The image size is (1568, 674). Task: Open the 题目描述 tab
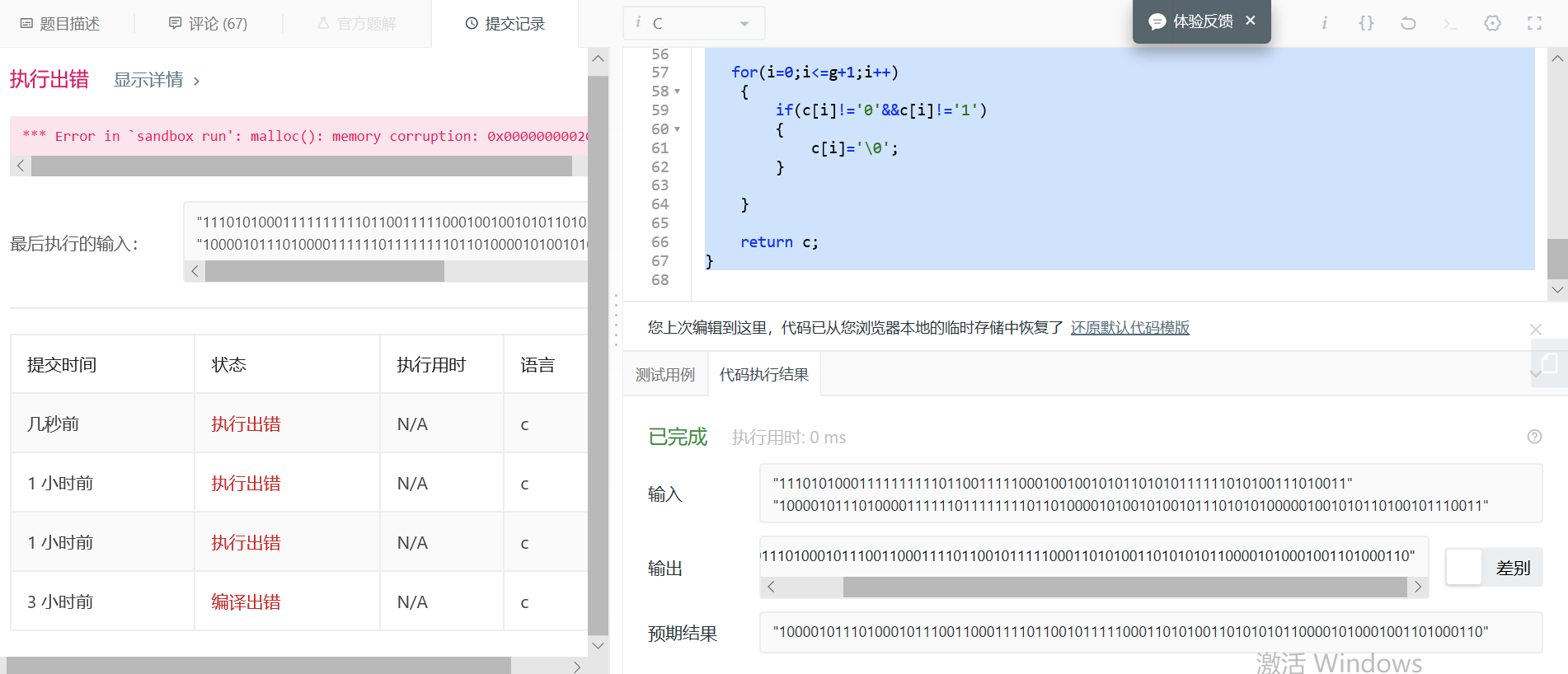point(60,24)
